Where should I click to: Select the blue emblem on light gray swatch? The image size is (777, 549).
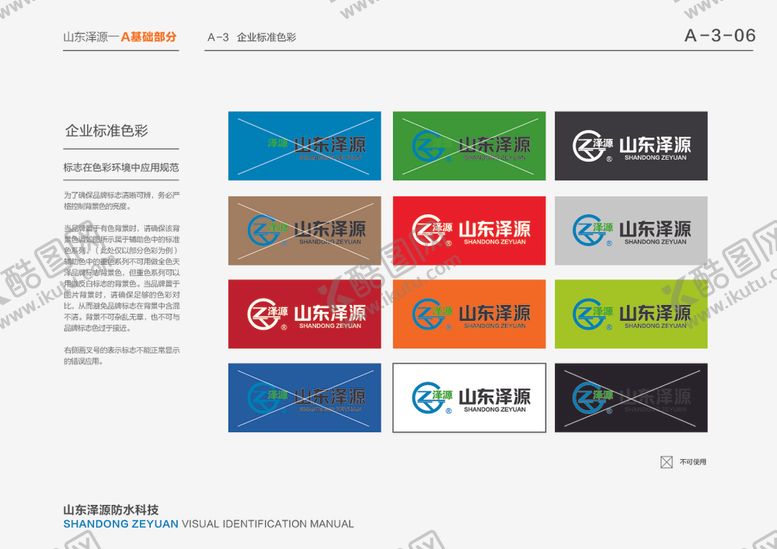click(588, 230)
